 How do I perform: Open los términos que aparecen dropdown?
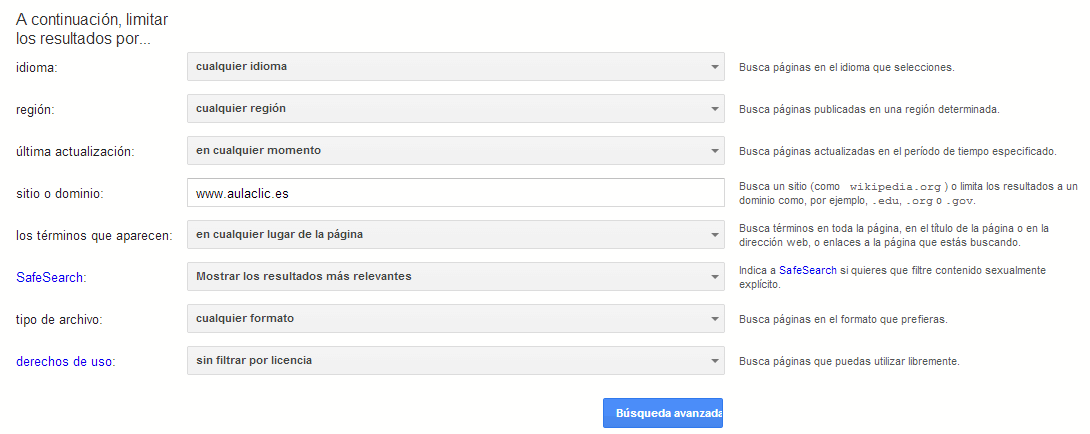click(455, 234)
